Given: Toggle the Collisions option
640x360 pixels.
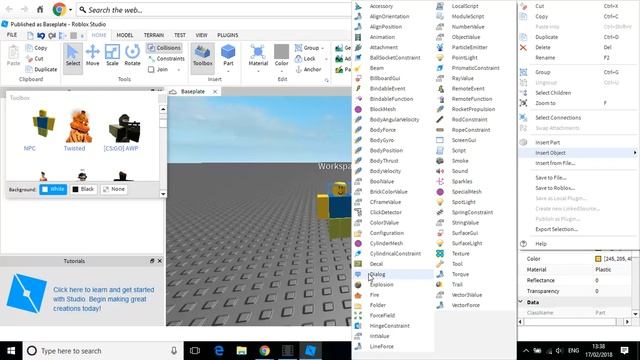Looking at the screenshot, I should click(164, 48).
